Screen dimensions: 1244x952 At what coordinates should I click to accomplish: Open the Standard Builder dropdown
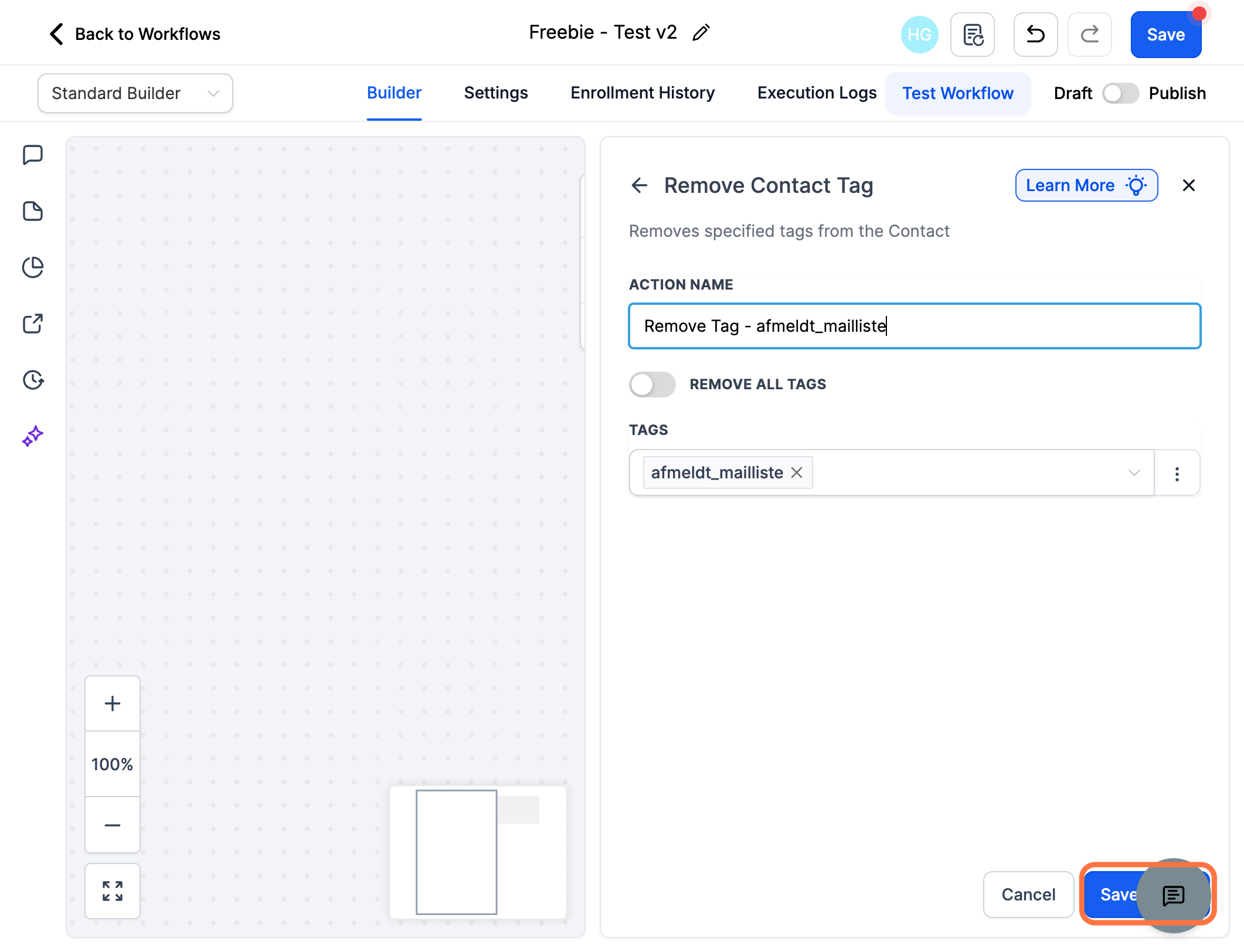click(135, 93)
